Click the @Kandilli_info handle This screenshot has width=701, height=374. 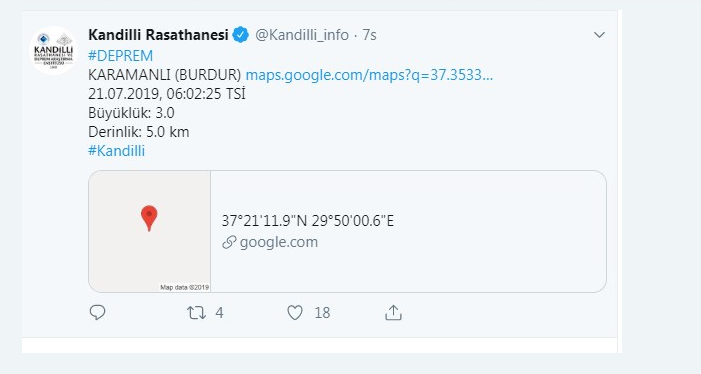tap(302, 35)
